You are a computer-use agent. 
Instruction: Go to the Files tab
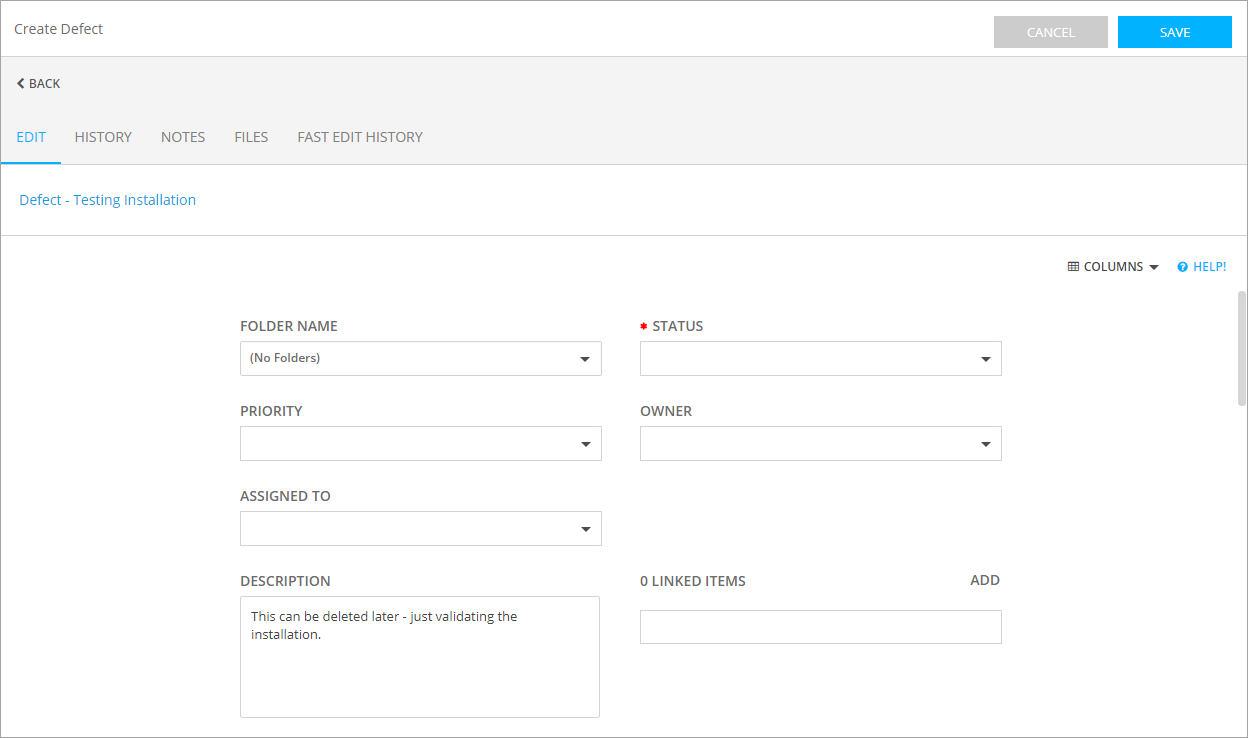(x=251, y=137)
